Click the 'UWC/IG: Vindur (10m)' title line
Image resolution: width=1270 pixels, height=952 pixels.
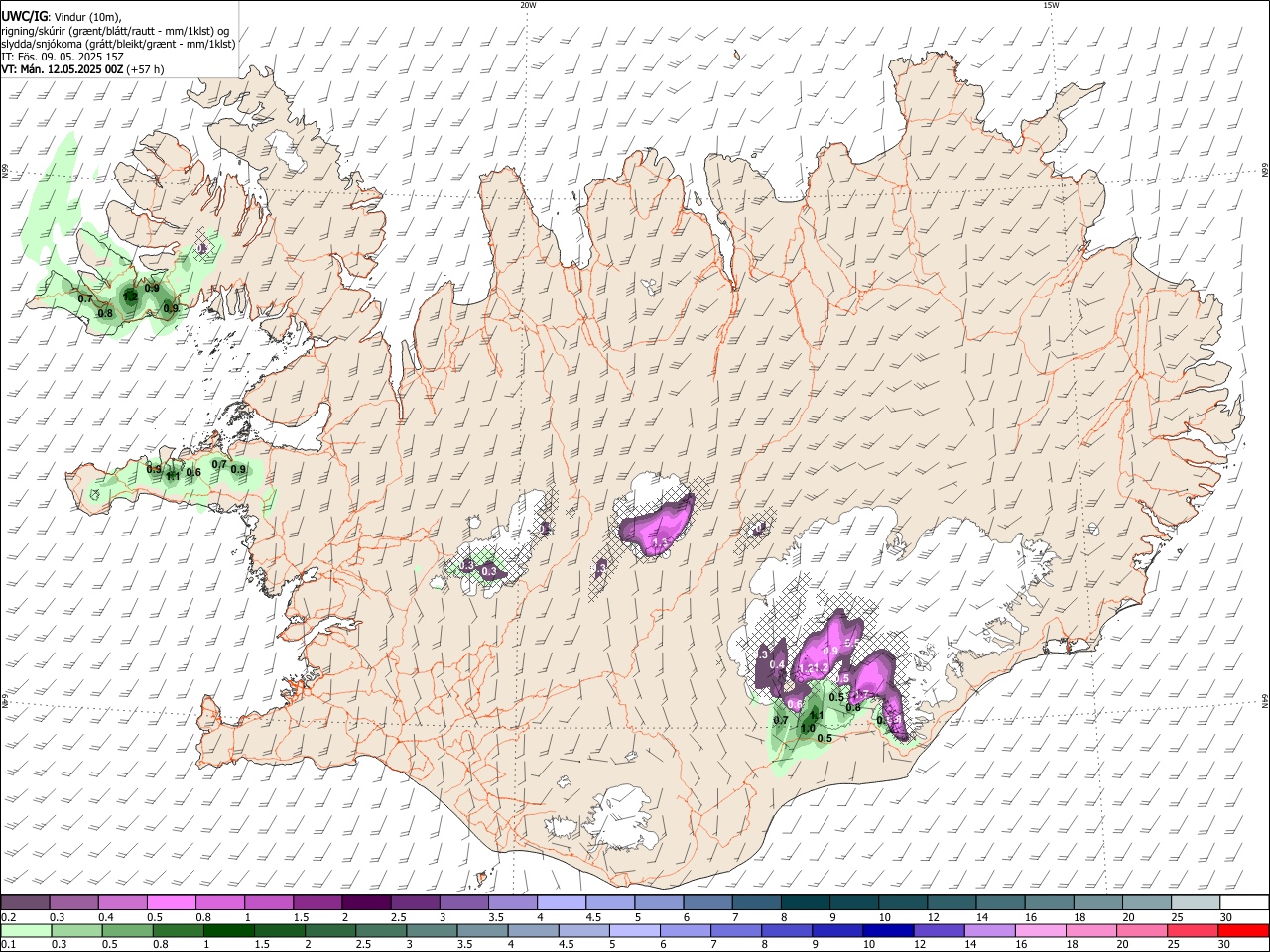tap(61, 16)
